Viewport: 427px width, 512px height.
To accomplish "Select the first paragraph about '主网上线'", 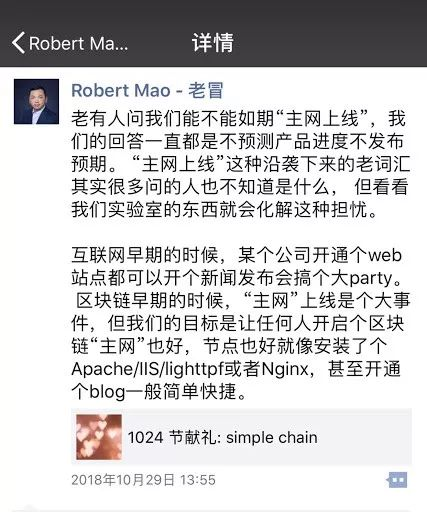I will click(240, 164).
